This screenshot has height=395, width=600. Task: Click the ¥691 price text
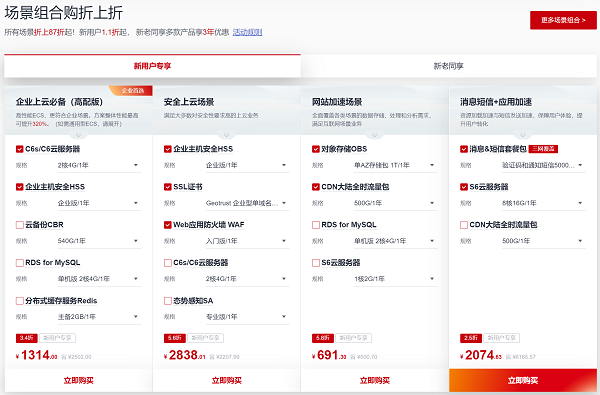pos(329,356)
